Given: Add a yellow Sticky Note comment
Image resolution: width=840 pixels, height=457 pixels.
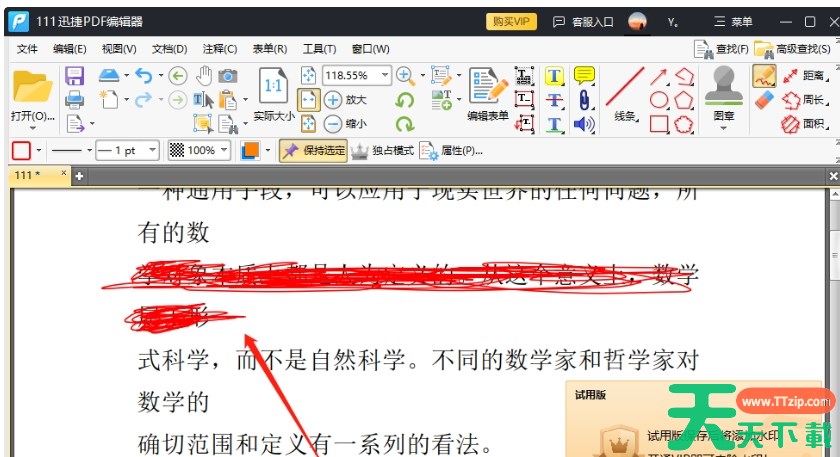Looking at the screenshot, I should coord(584,76).
